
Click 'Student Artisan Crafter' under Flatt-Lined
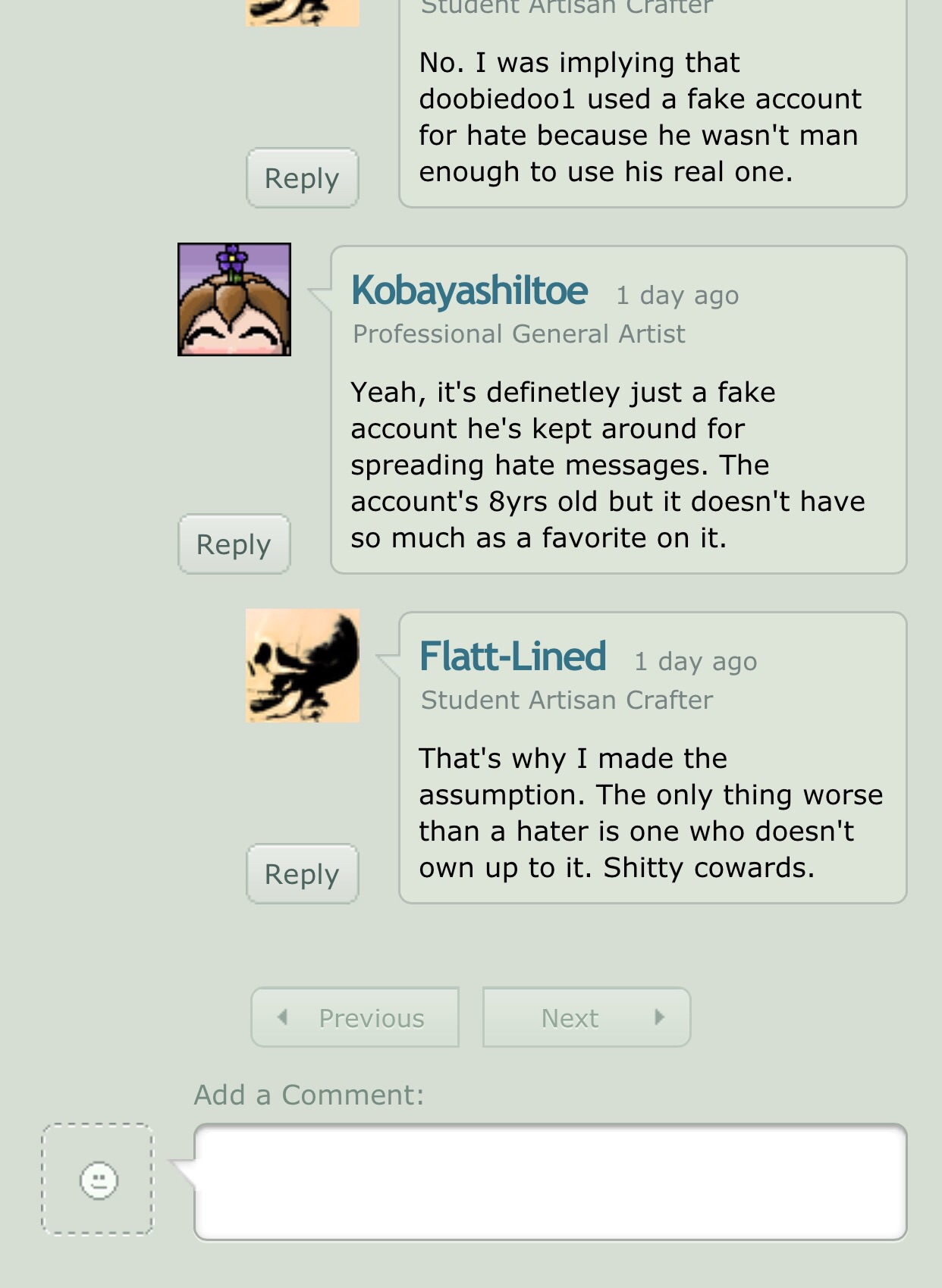tap(567, 700)
